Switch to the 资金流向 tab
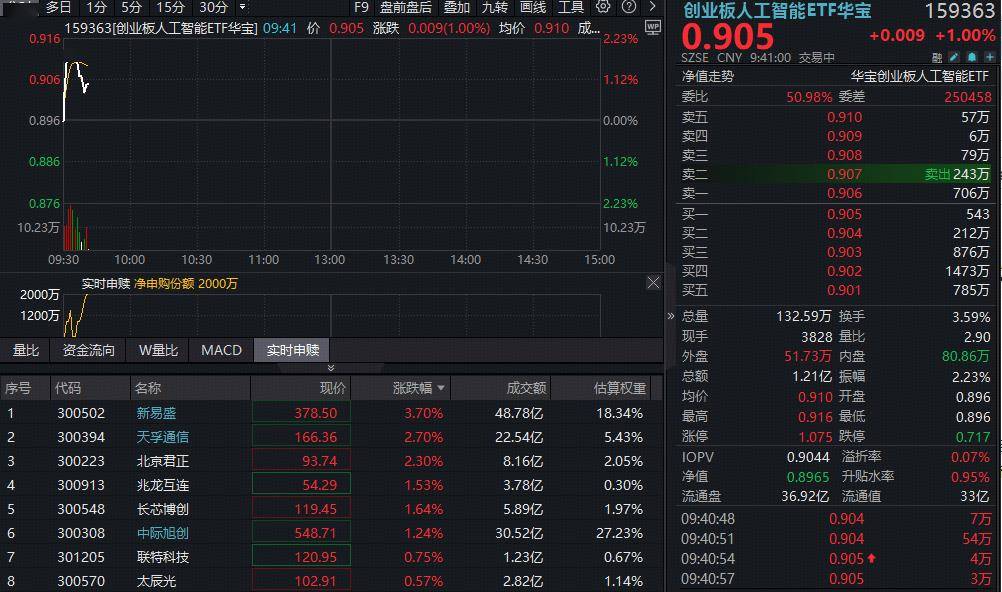 (x=89, y=350)
